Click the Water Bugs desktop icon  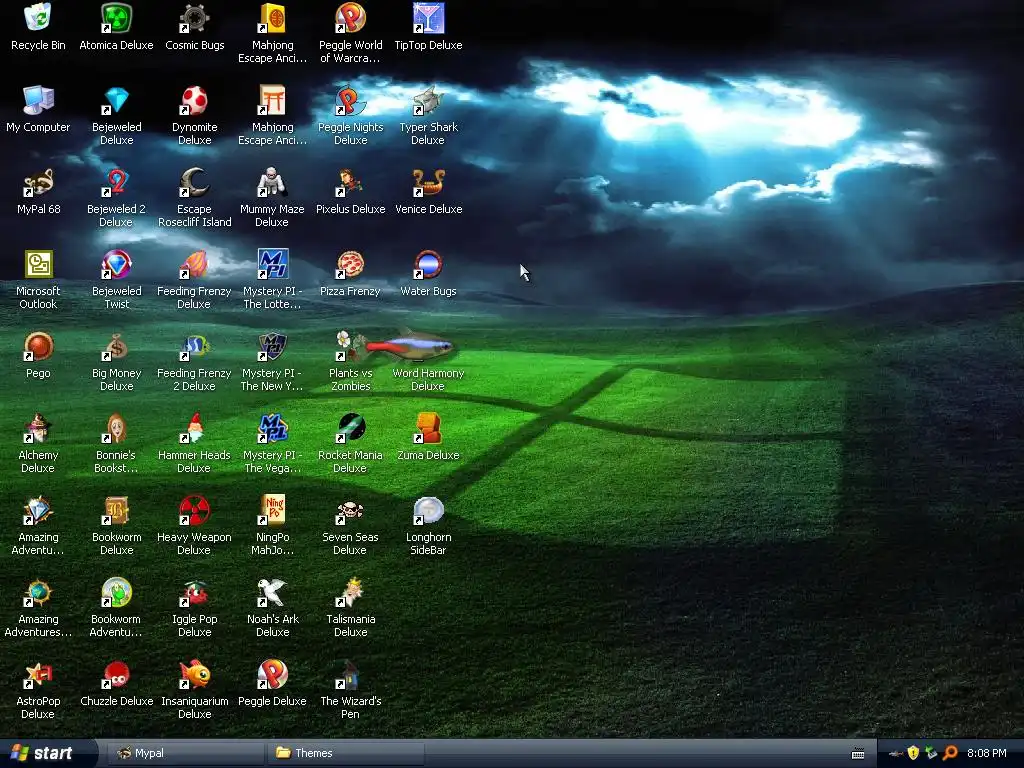pos(428,264)
